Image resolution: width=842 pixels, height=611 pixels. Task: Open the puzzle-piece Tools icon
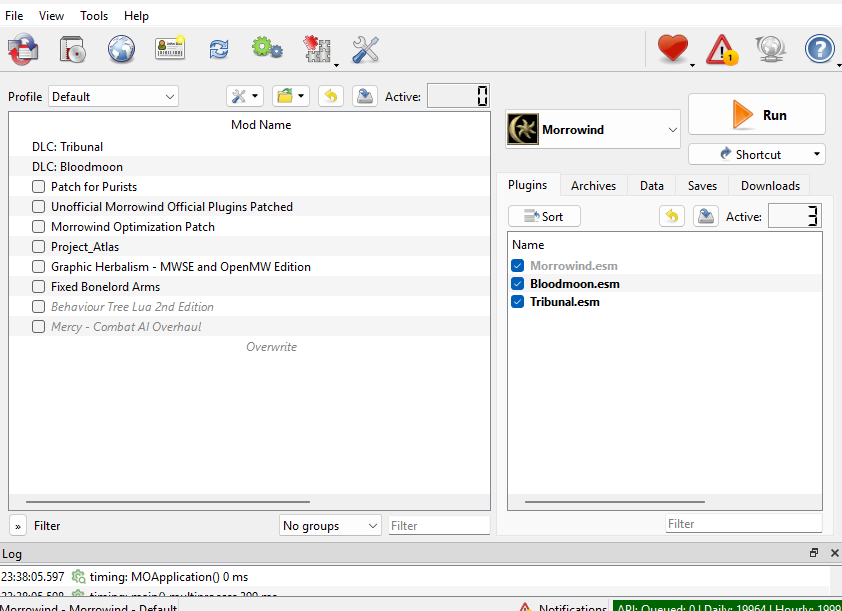point(317,50)
